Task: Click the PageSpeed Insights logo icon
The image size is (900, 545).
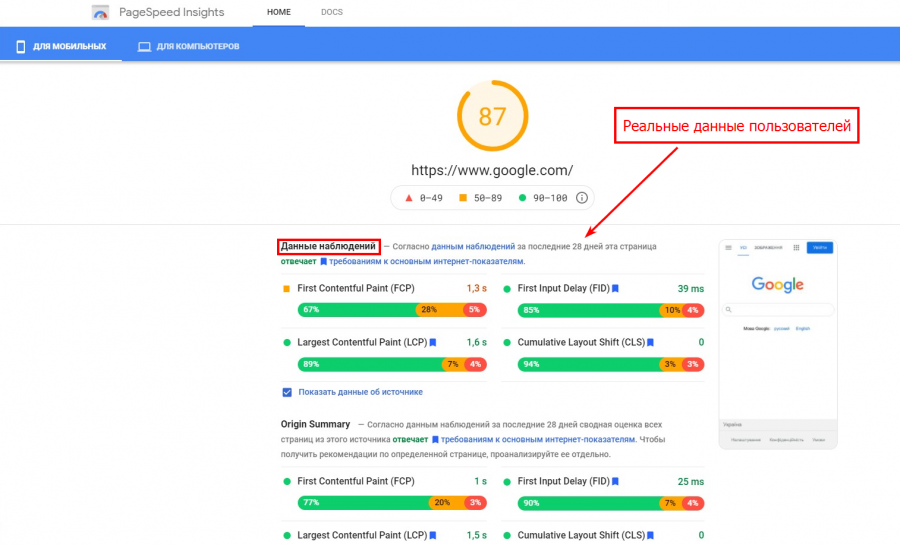Action: click(x=100, y=12)
